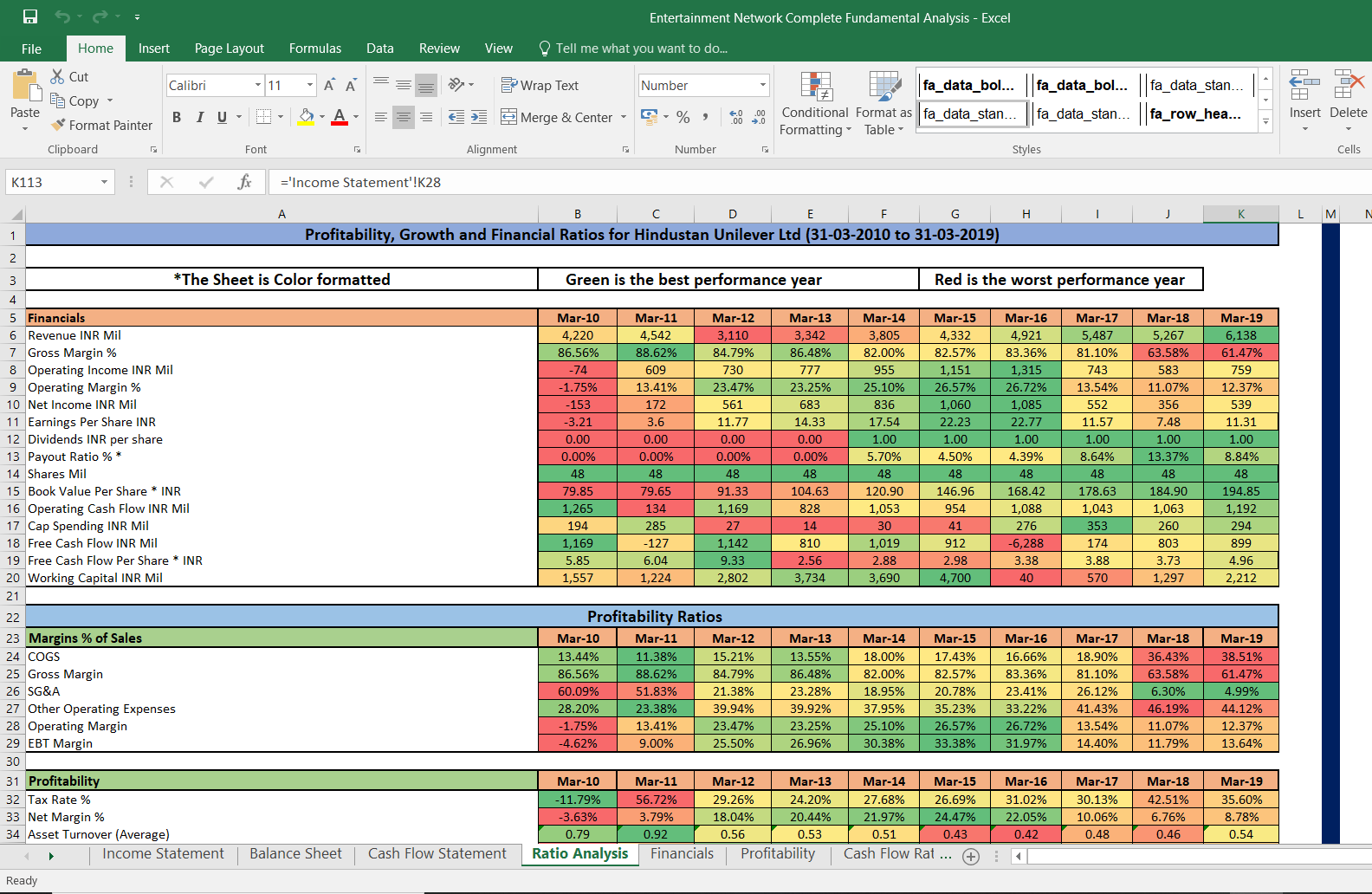Viewport: 1372px width, 894px height.
Task: Apply Comma Style number format
Action: [706, 117]
